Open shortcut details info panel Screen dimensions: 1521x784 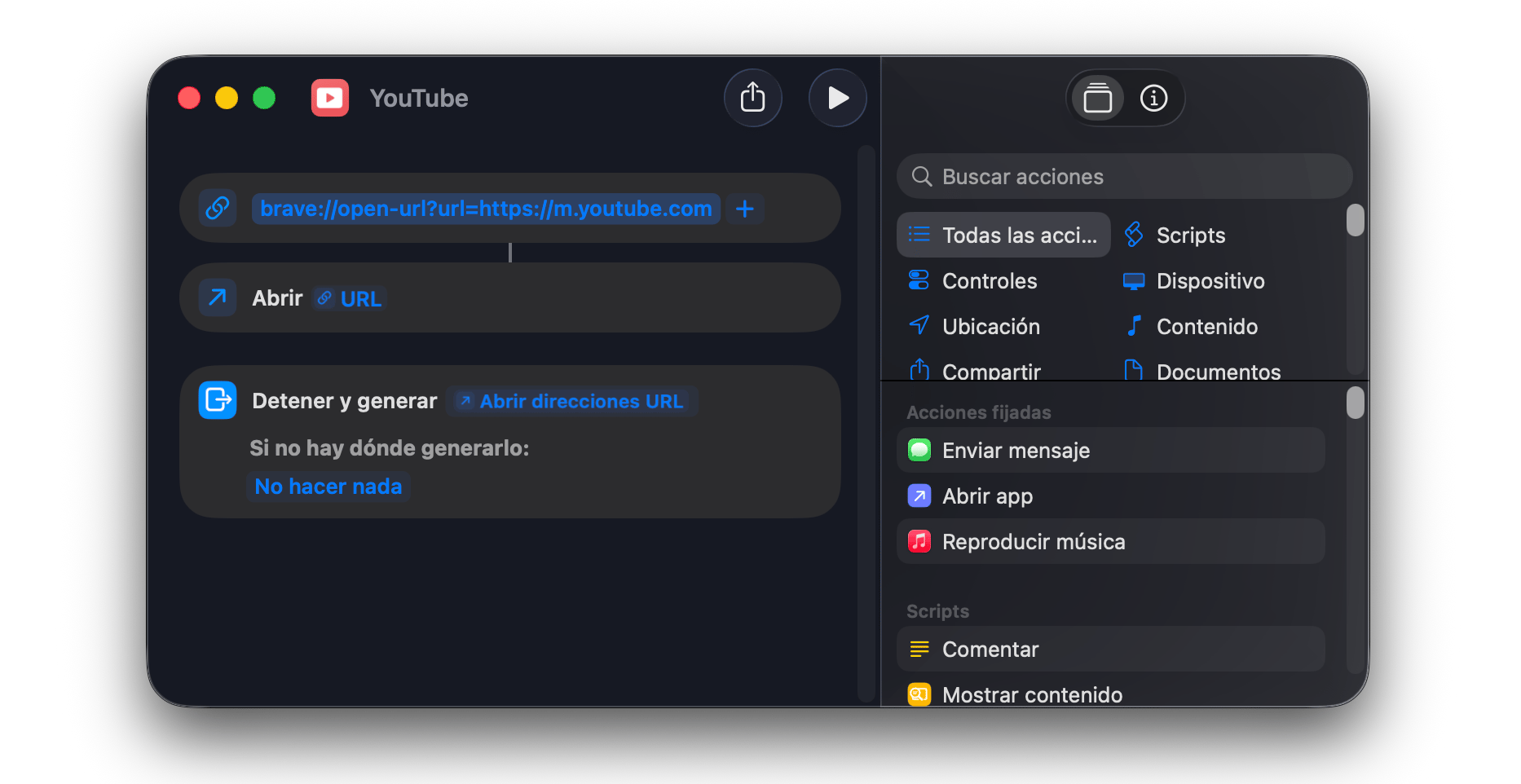click(1153, 98)
